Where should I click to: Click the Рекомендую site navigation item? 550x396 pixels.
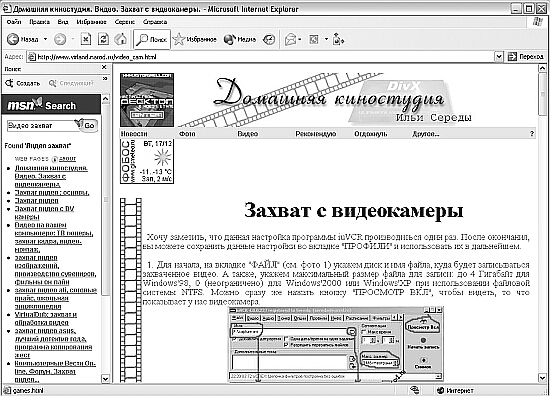[316, 134]
